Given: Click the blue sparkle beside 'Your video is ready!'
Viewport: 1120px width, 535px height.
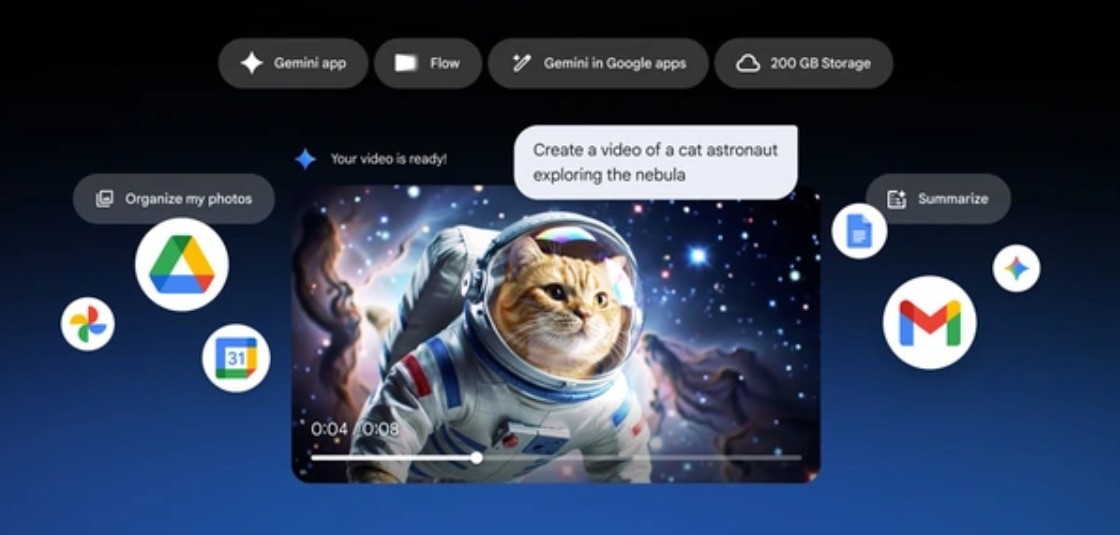Looking at the screenshot, I should pyautogui.click(x=306, y=159).
